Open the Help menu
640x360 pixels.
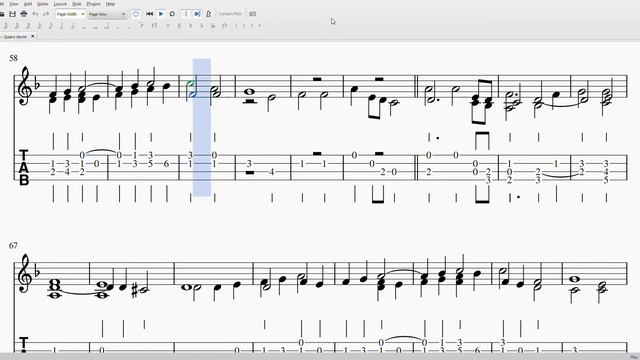pos(110,4)
